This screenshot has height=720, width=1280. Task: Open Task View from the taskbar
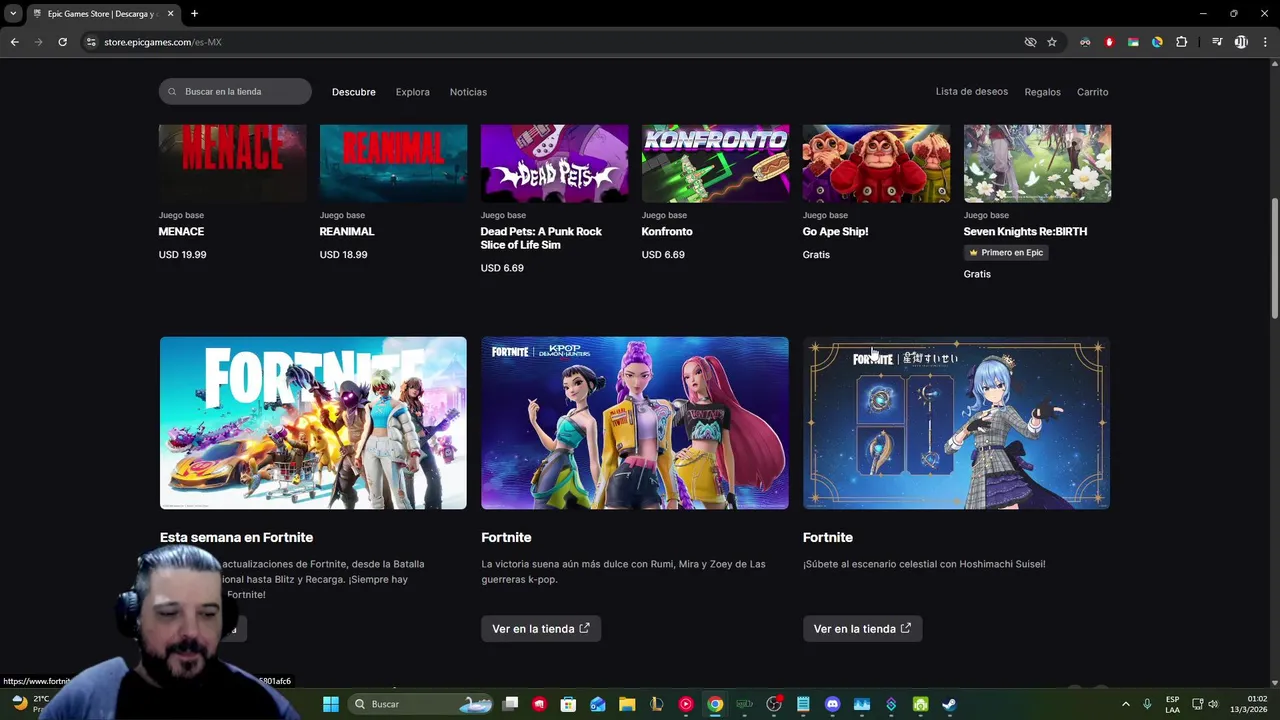pos(510,704)
